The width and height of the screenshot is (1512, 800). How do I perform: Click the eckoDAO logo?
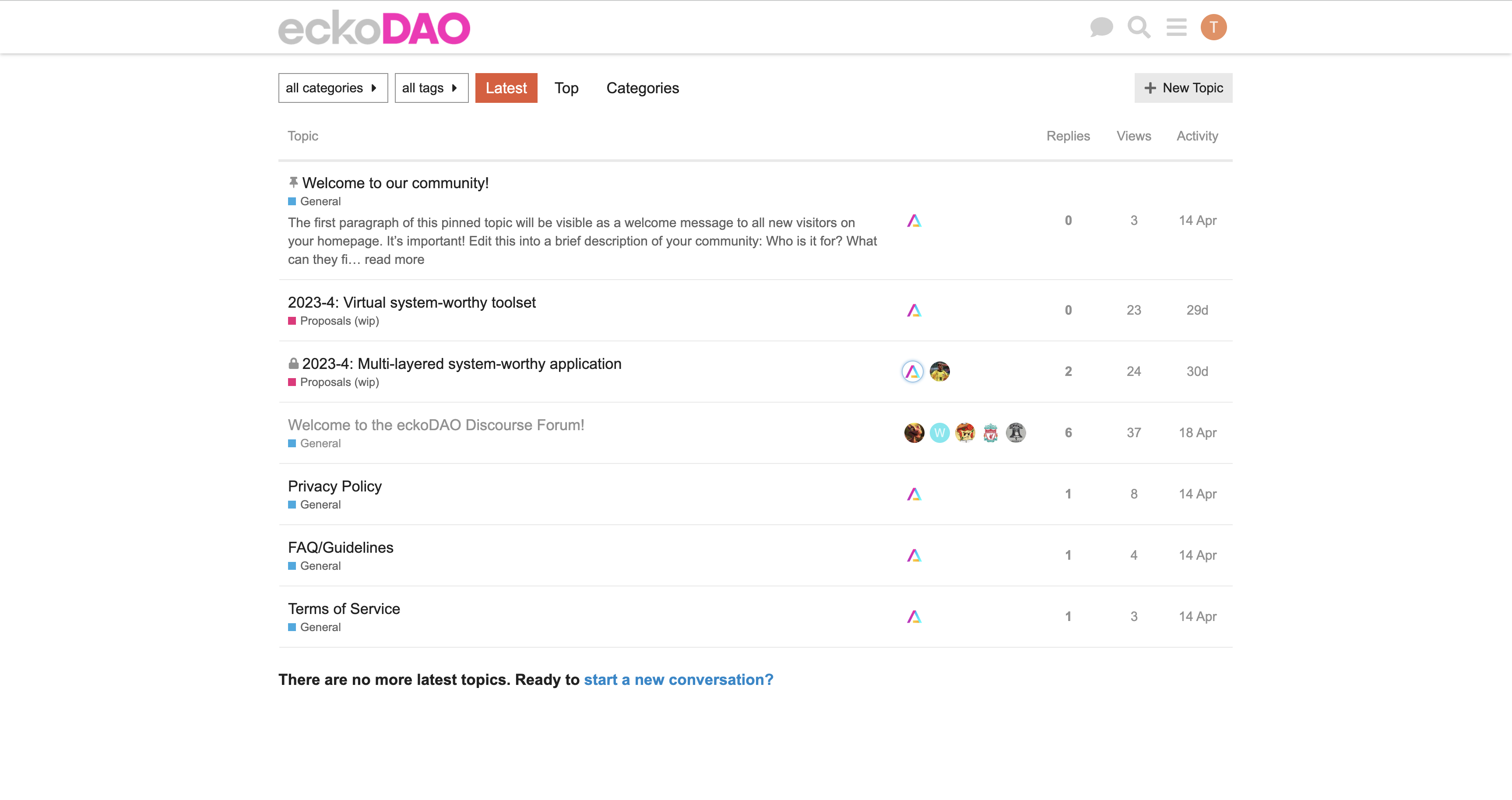(x=374, y=28)
